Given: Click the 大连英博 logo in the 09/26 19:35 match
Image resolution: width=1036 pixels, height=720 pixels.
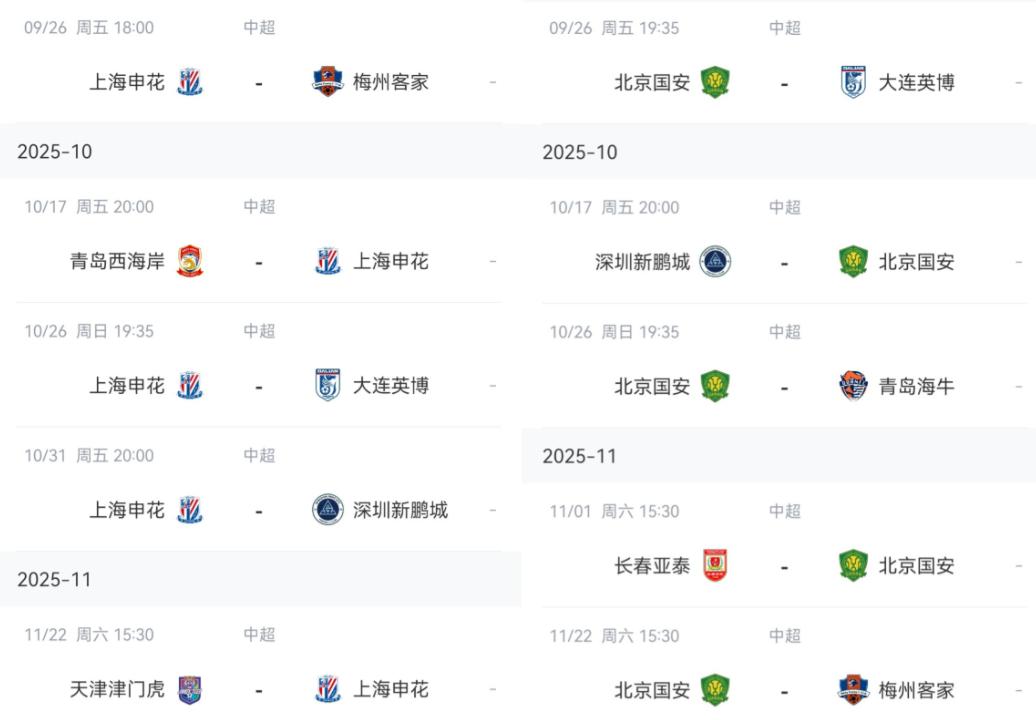Looking at the screenshot, I should [853, 82].
